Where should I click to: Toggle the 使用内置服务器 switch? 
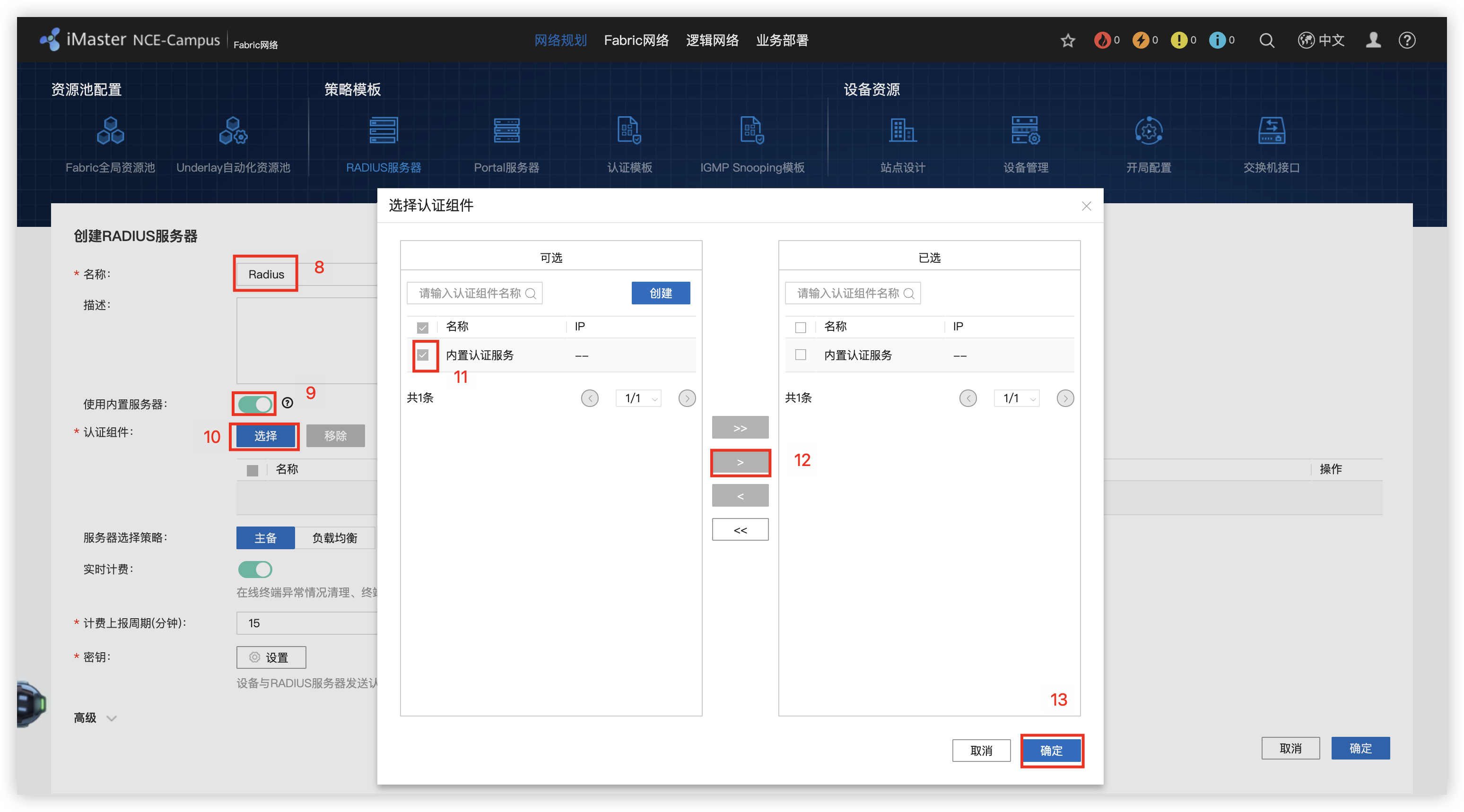click(x=254, y=404)
